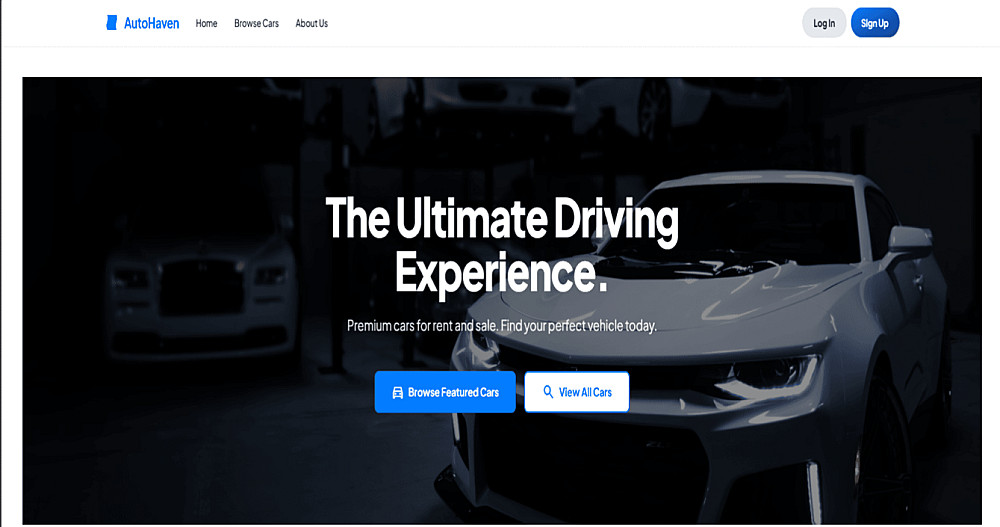Image resolution: width=1000 pixels, height=527 pixels.
Task: Click the car icon in Browse Featured Cars
Action: coord(397,392)
